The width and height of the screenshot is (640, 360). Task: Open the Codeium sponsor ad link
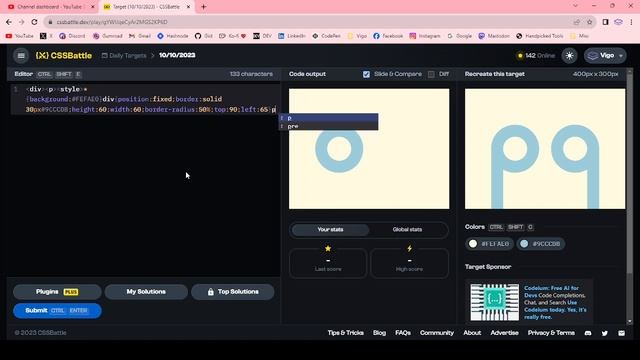click(529, 302)
